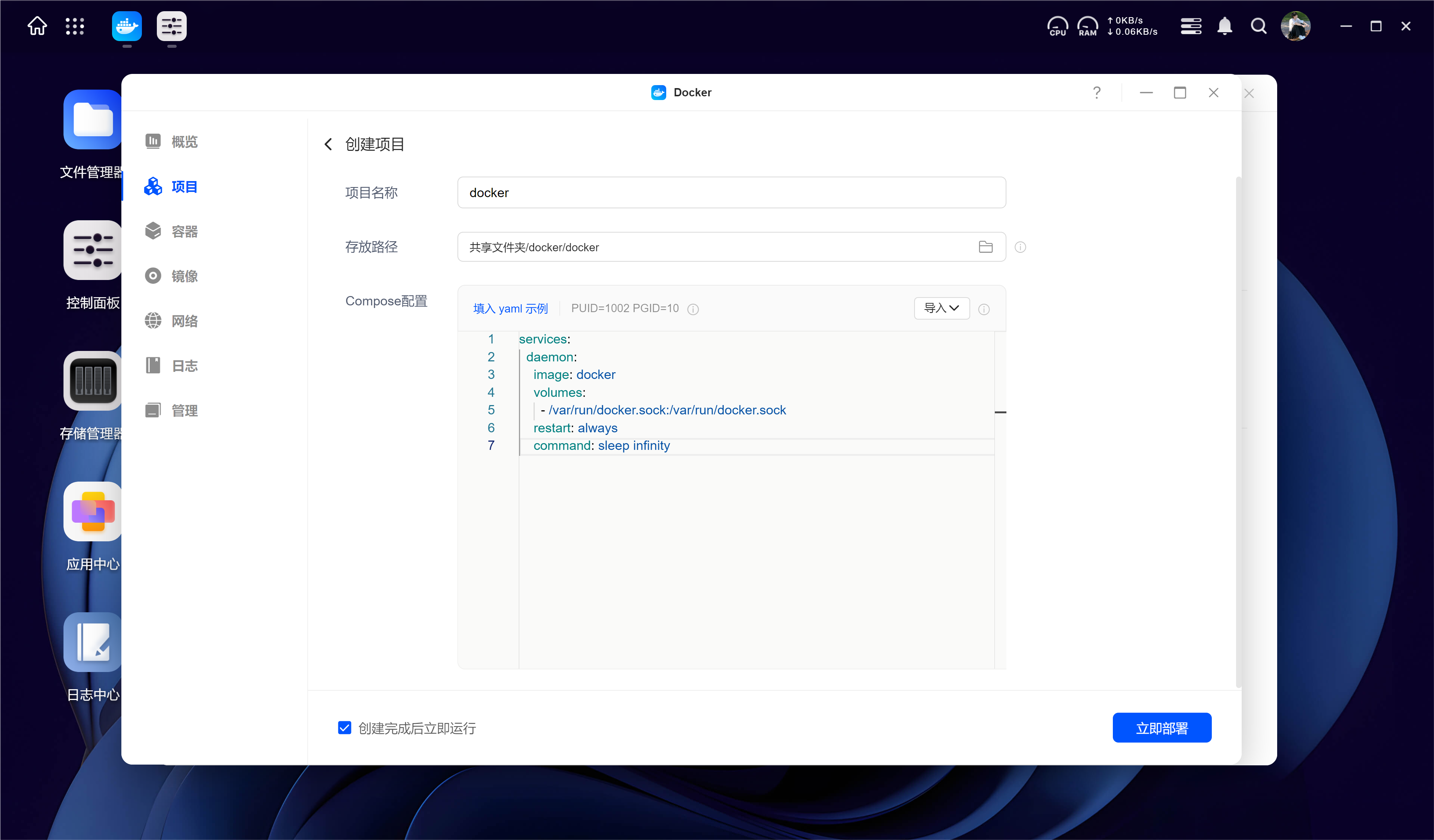This screenshot has height=840, width=1434.
Task: Click the PUID=1002 PGID=10 text
Action: (625, 308)
